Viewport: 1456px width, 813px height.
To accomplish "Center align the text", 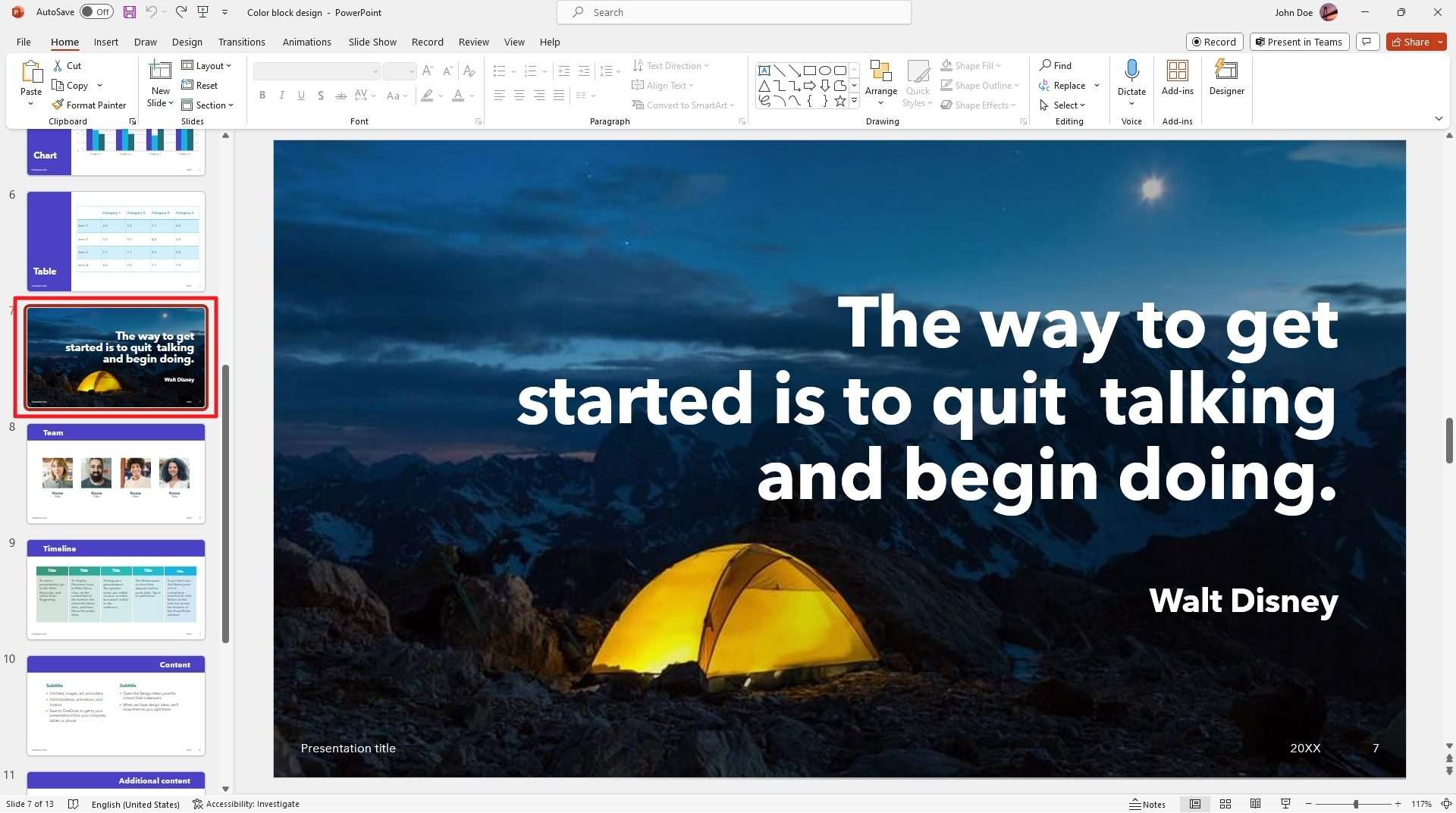I will (519, 96).
